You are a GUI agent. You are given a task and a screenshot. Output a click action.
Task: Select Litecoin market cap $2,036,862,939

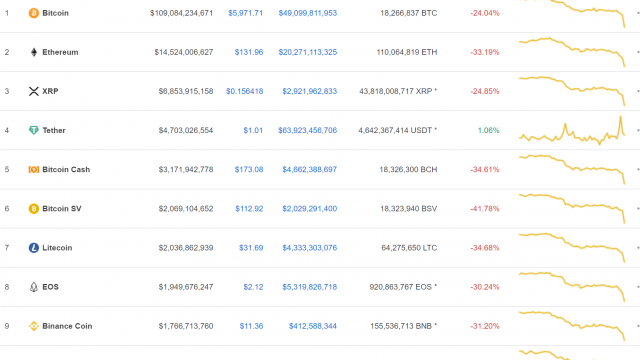pos(186,248)
